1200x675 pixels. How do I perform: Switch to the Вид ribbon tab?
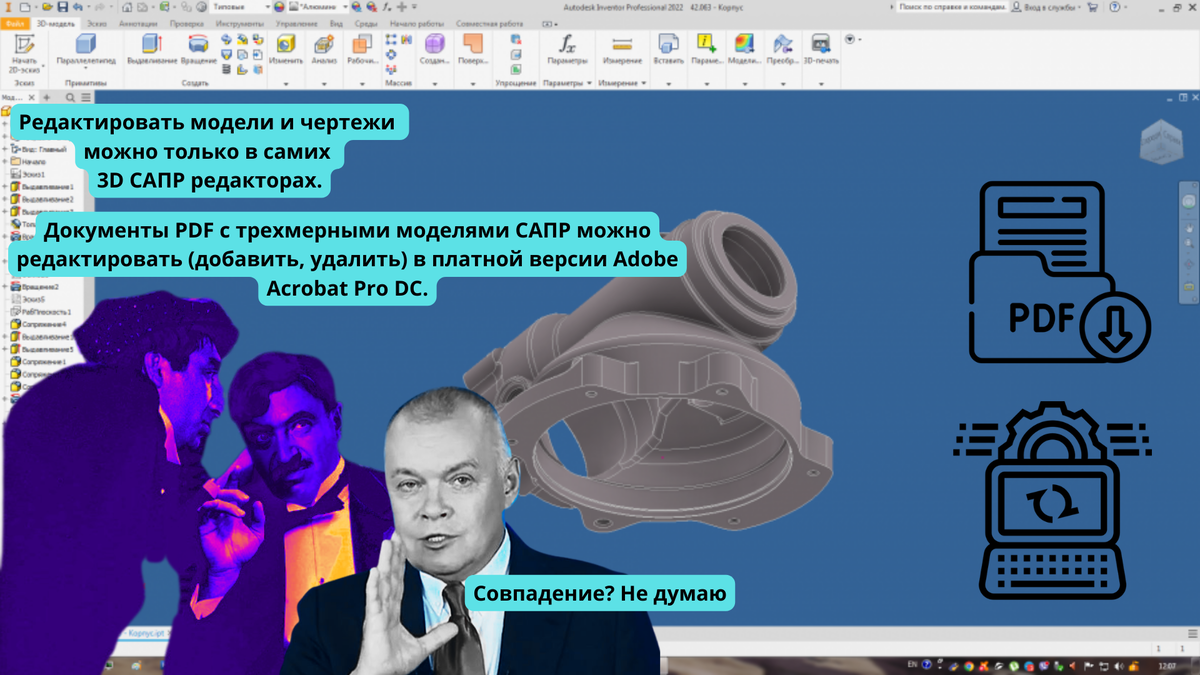click(337, 22)
